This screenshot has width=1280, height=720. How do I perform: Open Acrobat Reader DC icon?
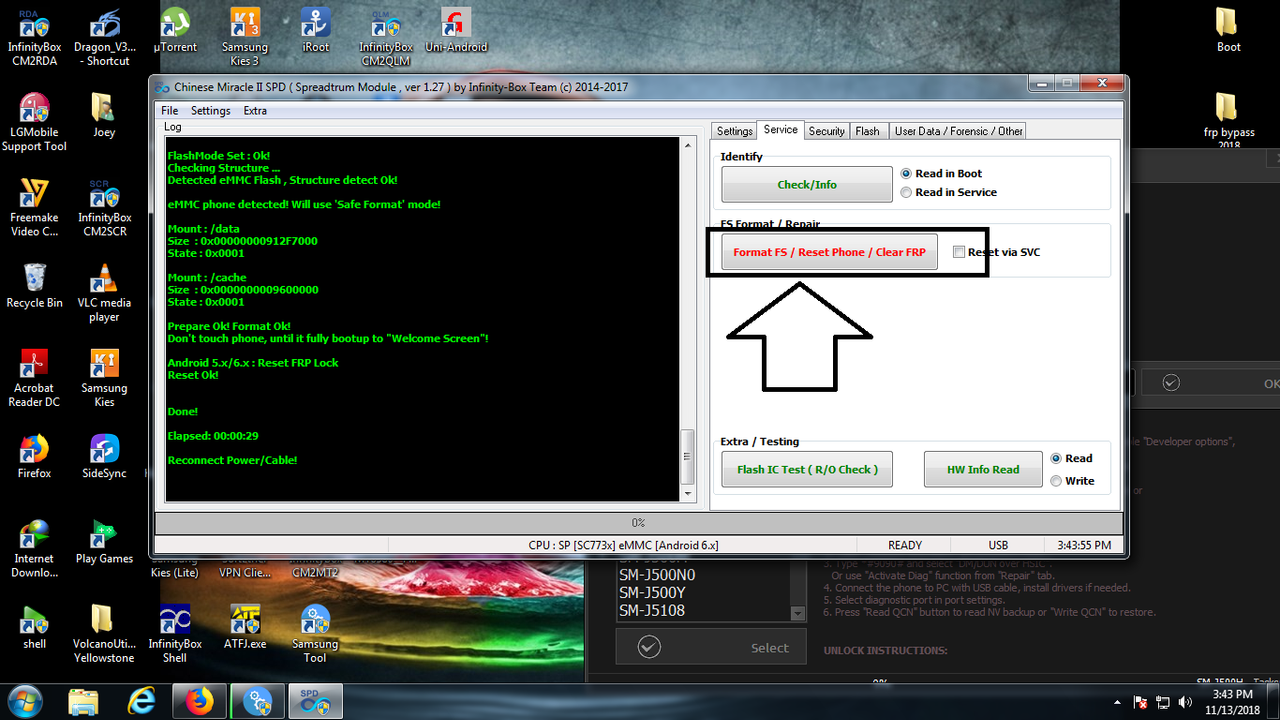point(34,378)
